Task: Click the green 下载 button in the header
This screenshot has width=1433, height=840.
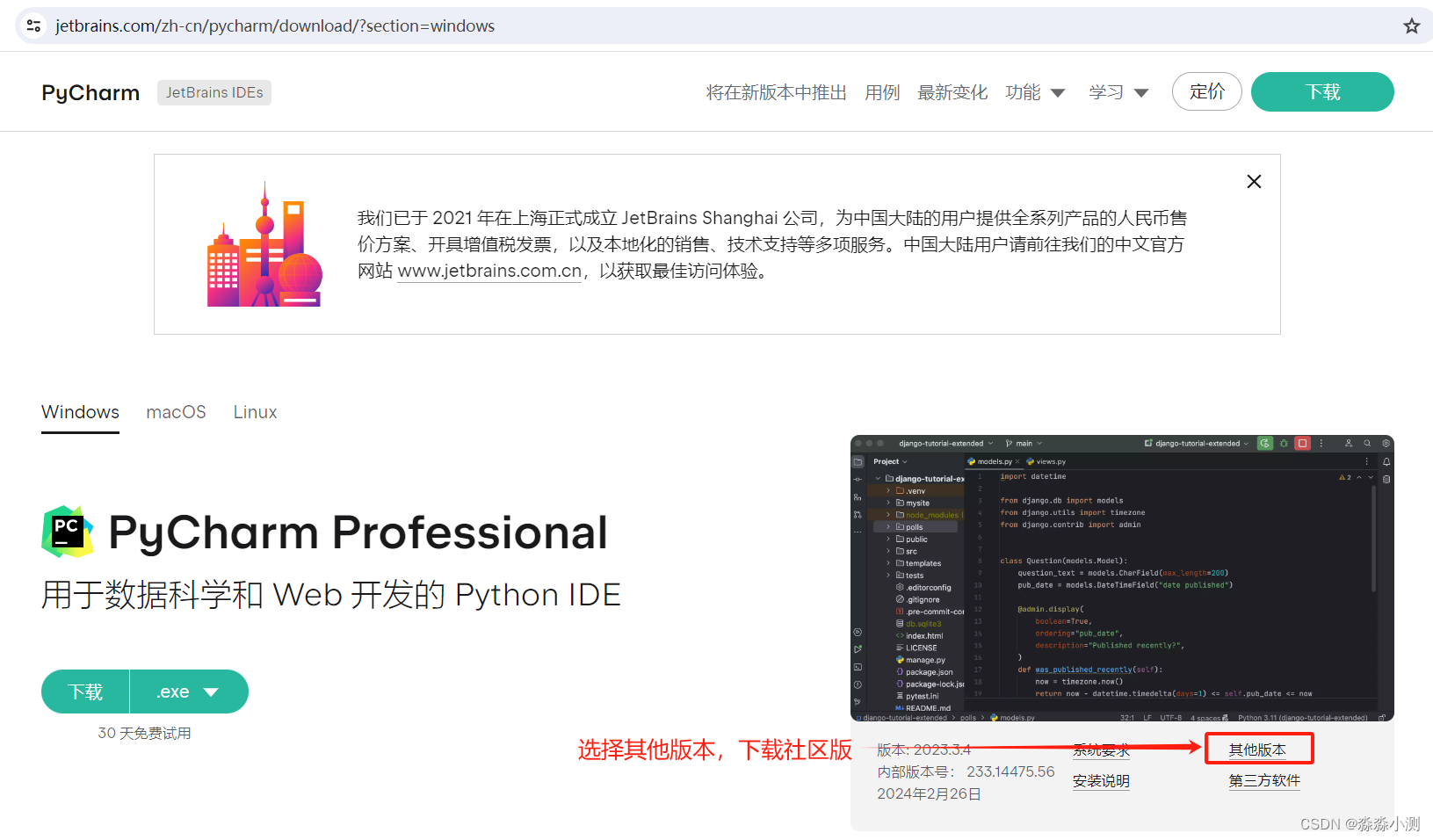Action: (x=1321, y=91)
